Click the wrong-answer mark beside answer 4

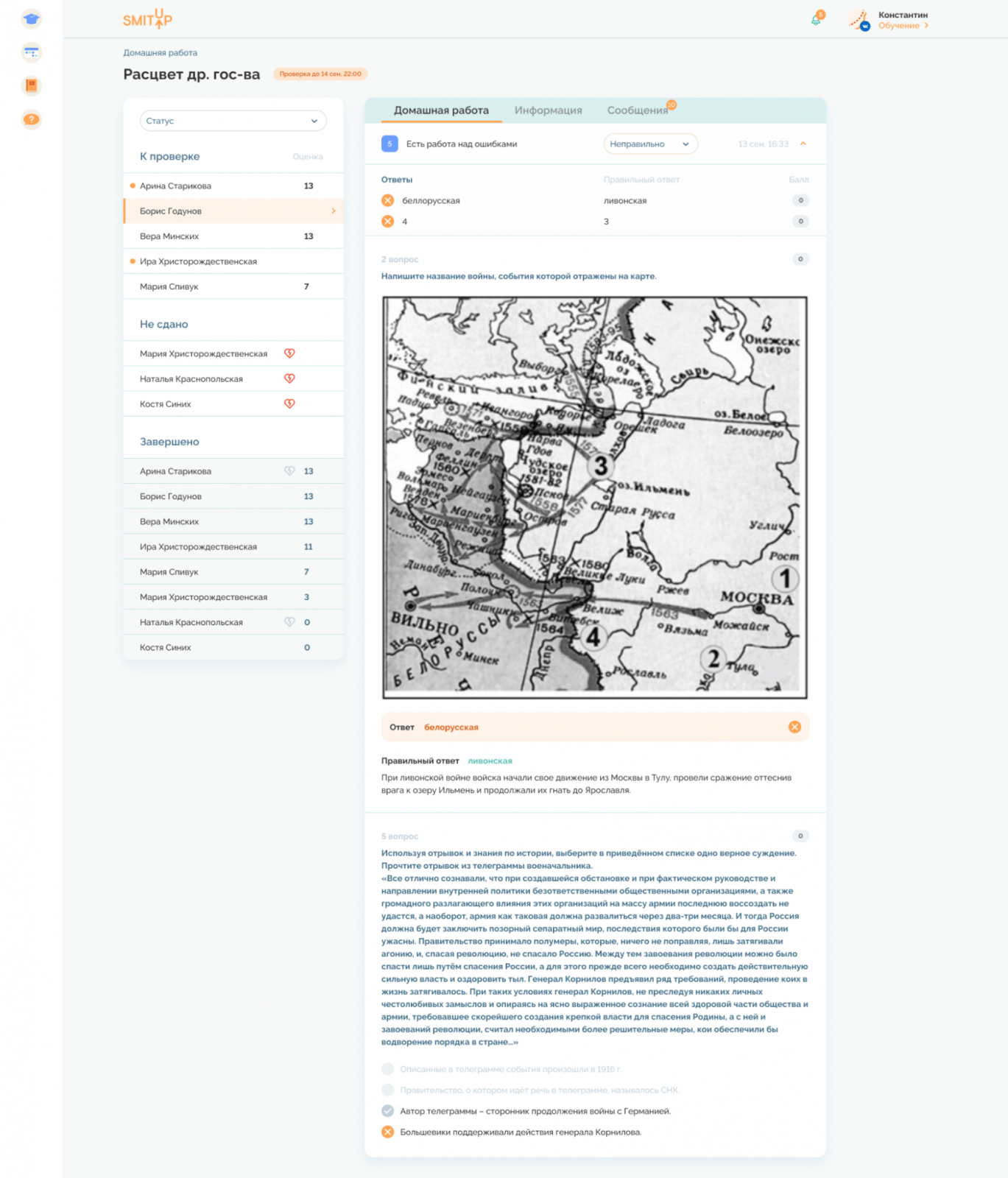[x=388, y=221]
